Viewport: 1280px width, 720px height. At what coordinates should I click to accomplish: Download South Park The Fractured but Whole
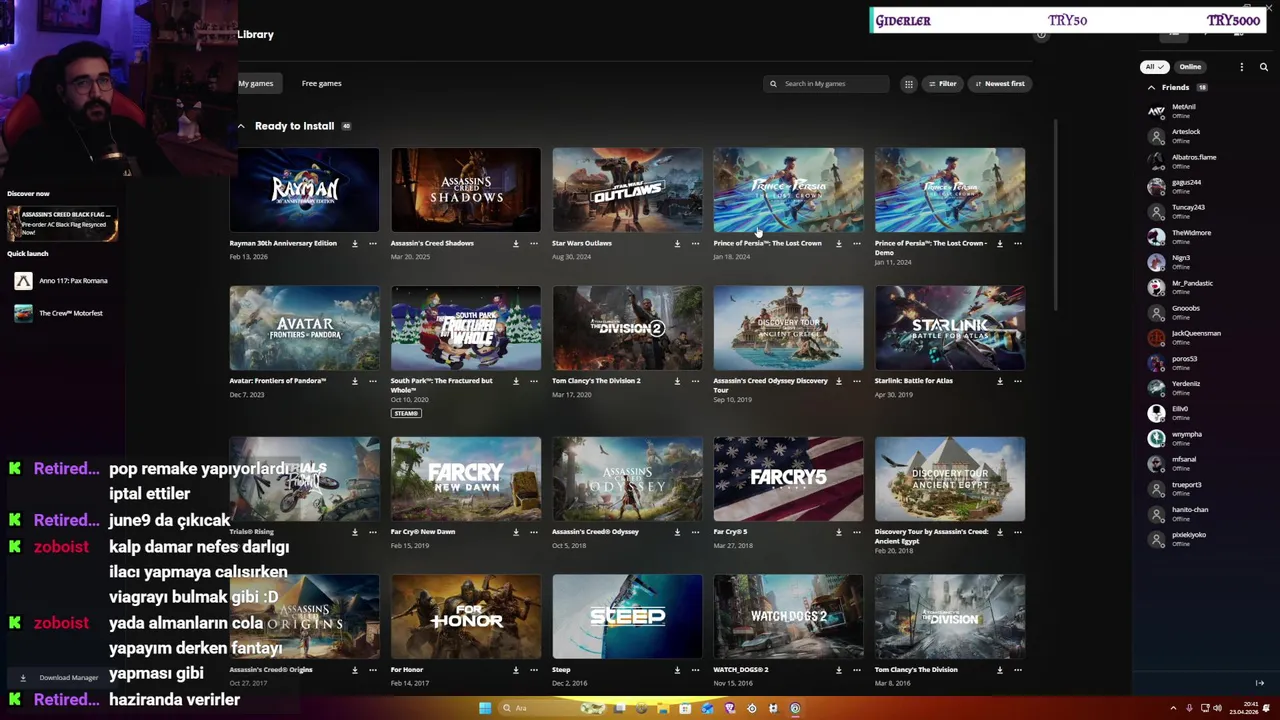[516, 381]
